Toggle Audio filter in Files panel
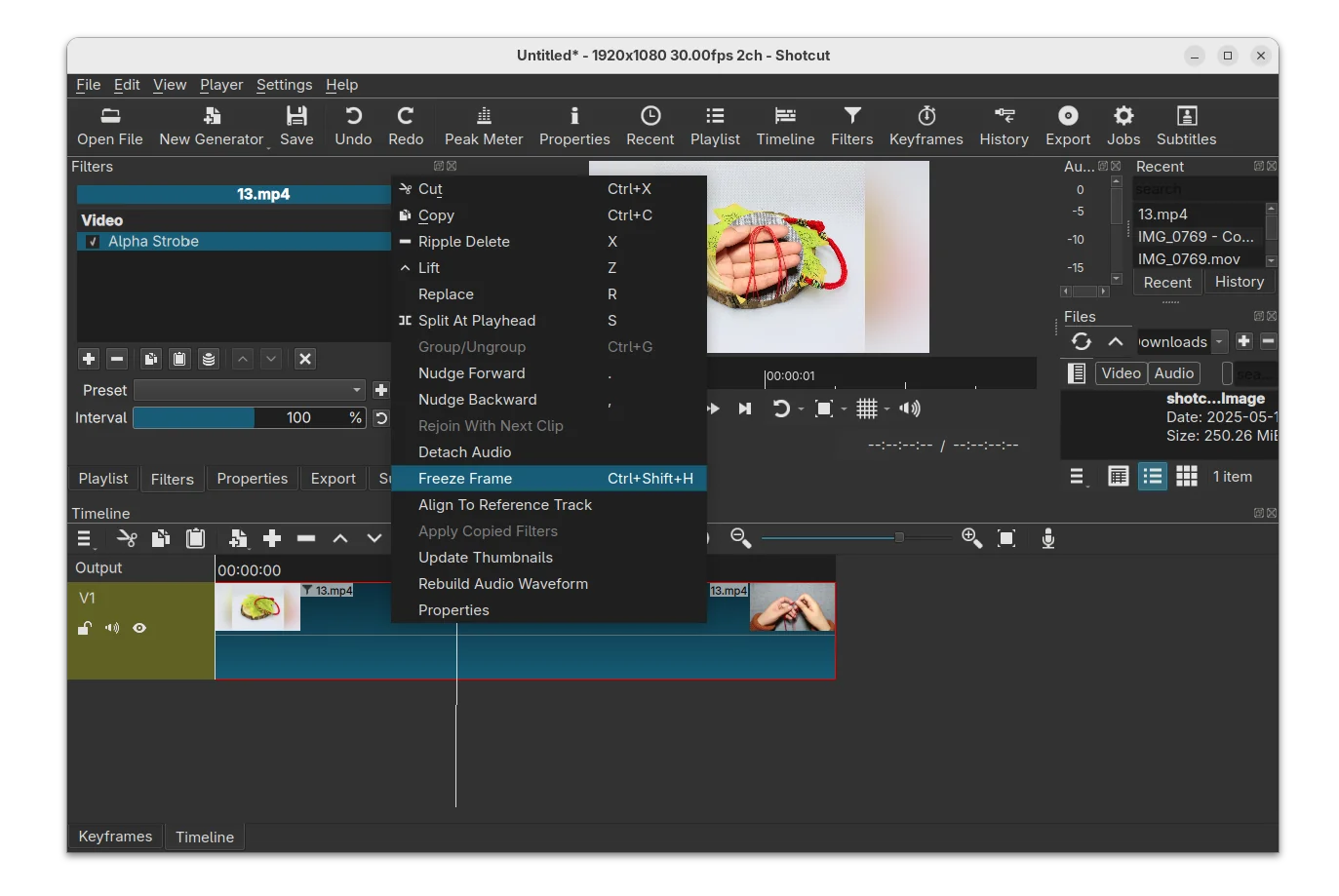Viewport: 1339px width, 896px height. pos(1173,373)
